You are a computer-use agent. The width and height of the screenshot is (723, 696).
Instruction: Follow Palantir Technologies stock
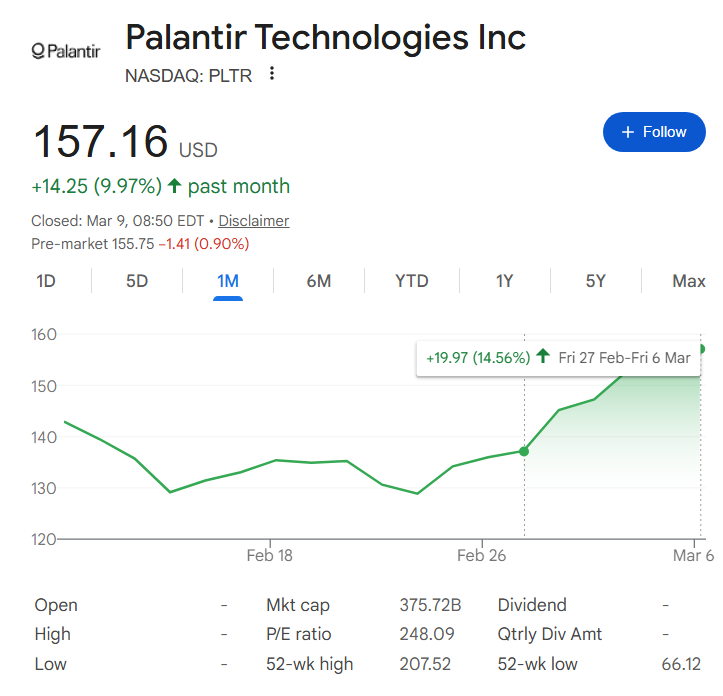(x=654, y=132)
